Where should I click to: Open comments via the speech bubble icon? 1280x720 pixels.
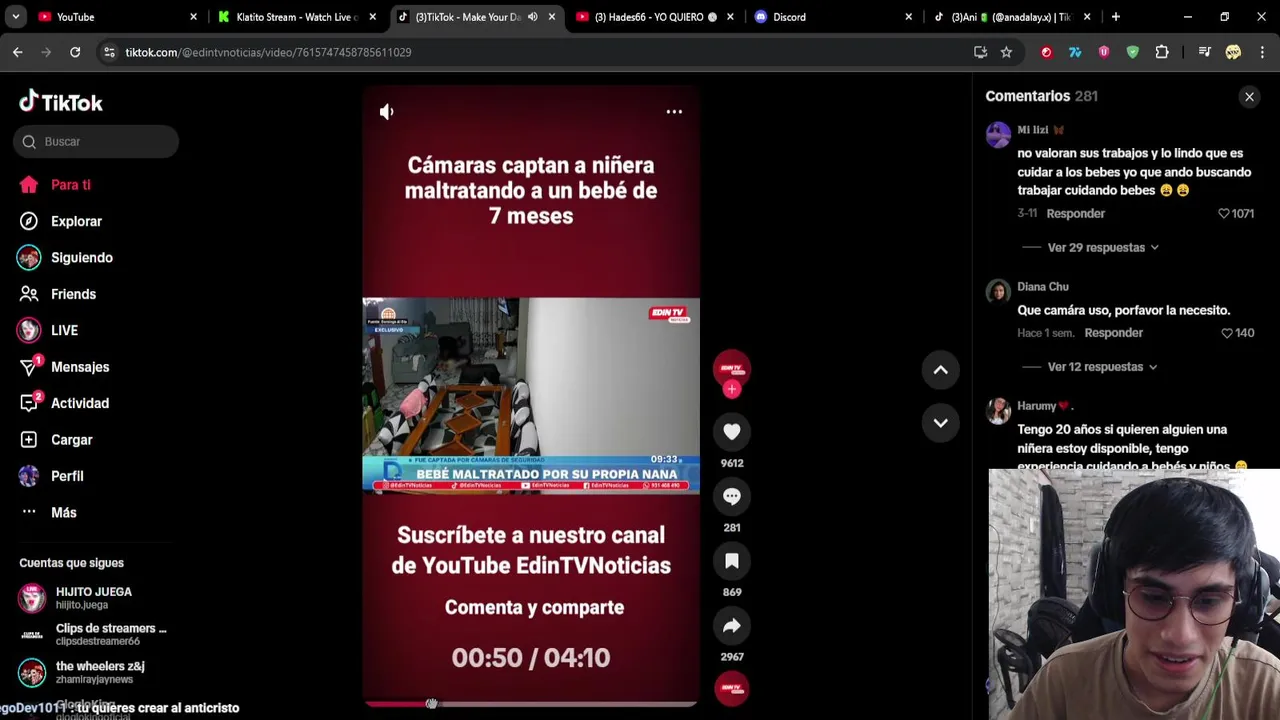pos(732,496)
